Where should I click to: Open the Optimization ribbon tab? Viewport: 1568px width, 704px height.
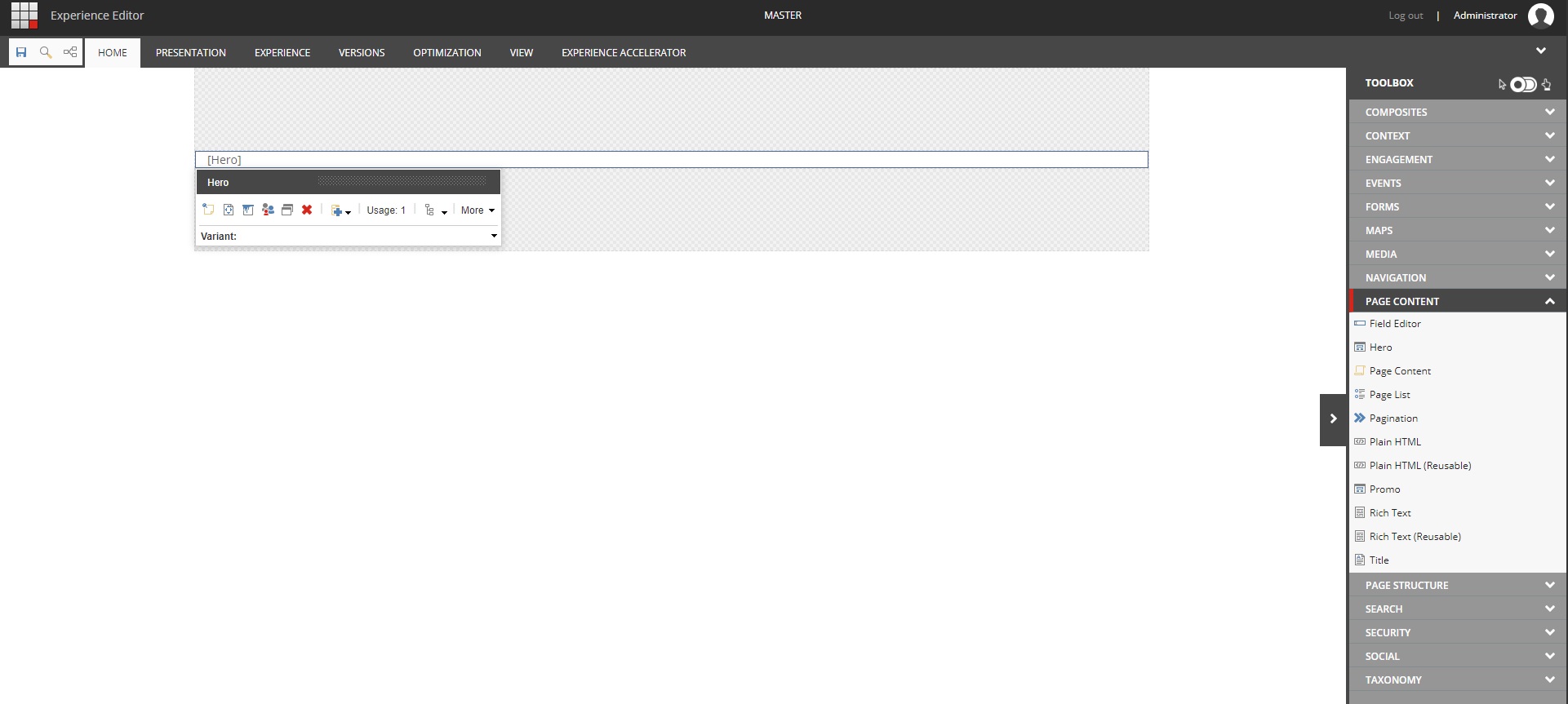tap(447, 53)
